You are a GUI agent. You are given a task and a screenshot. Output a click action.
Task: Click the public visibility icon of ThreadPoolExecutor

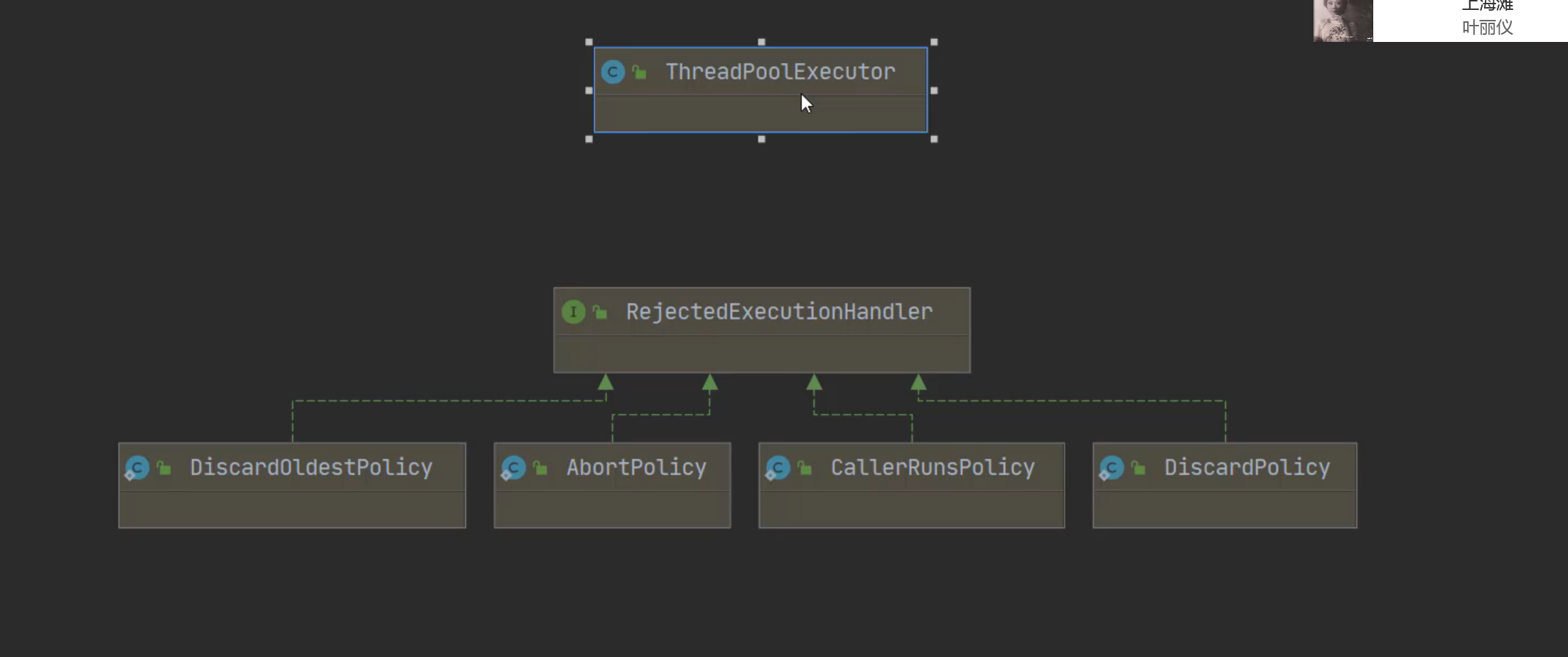640,72
